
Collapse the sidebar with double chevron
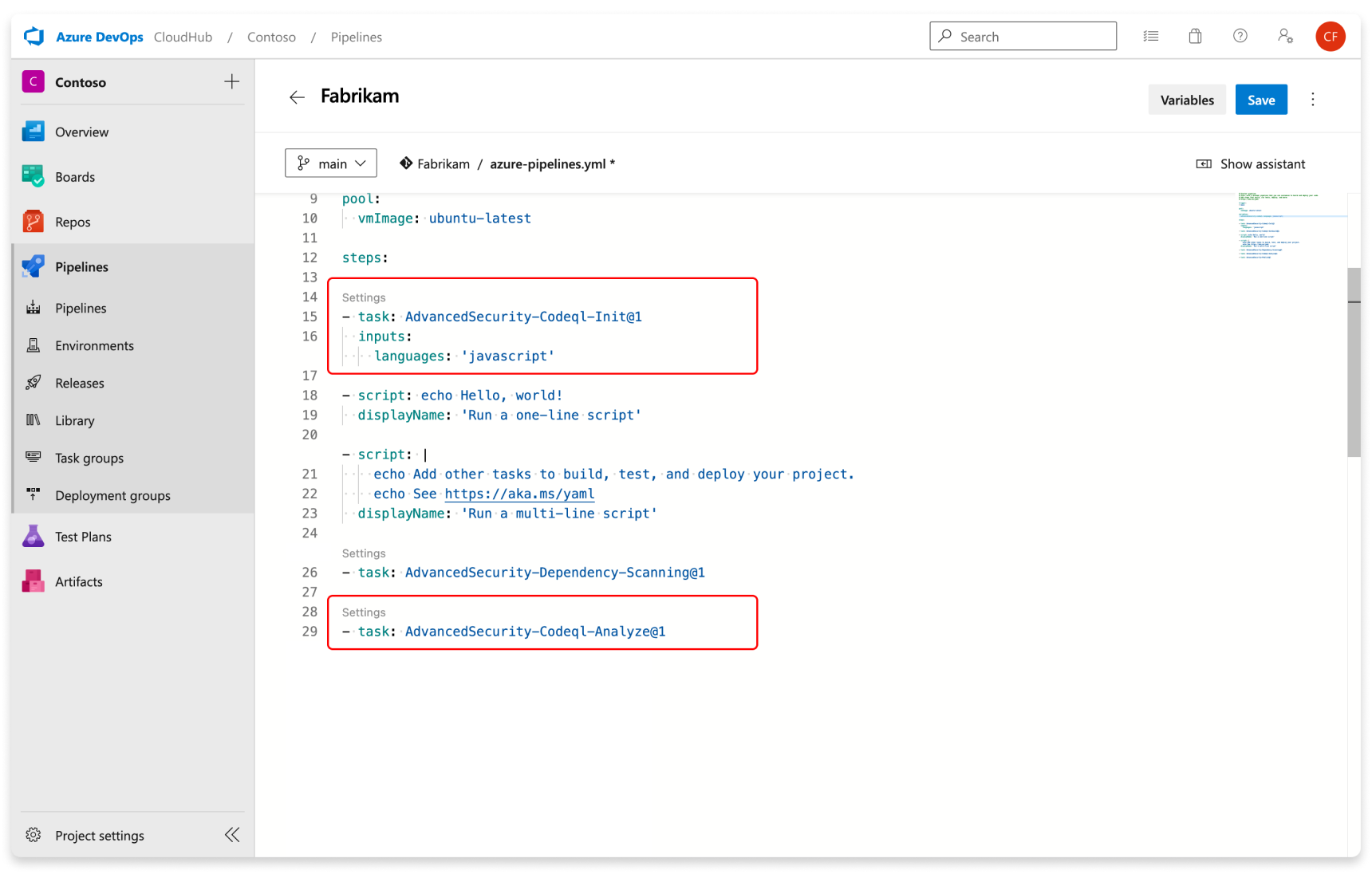(x=232, y=835)
